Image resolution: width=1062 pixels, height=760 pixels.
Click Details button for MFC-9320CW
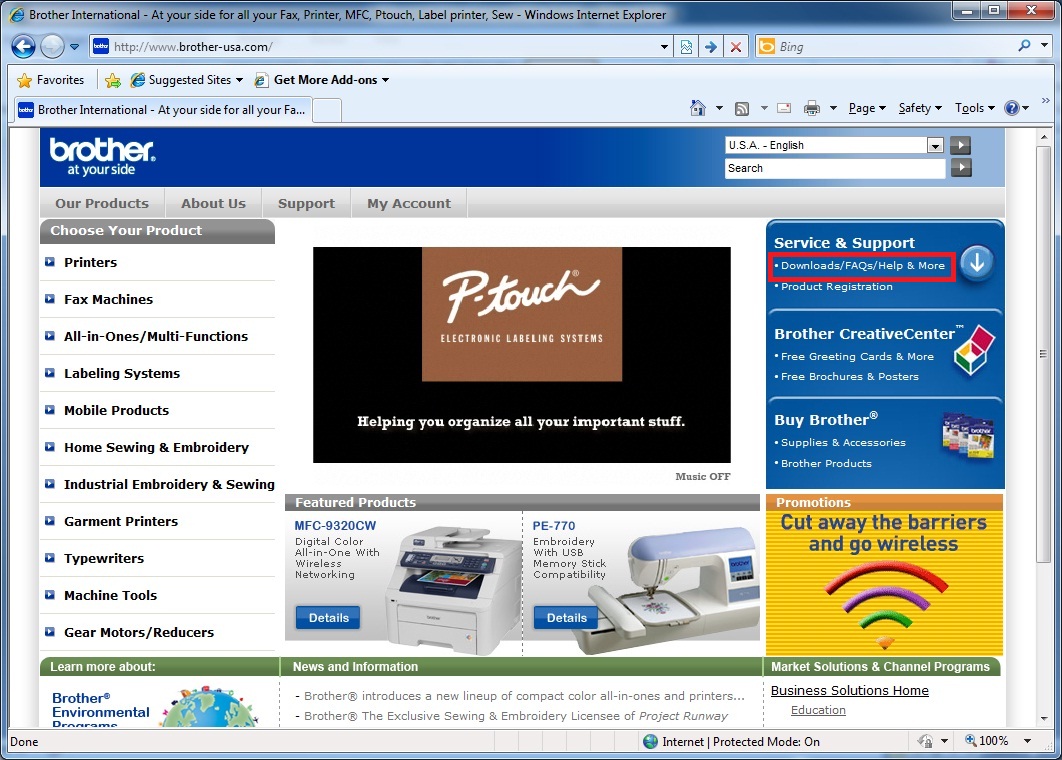coord(328,618)
